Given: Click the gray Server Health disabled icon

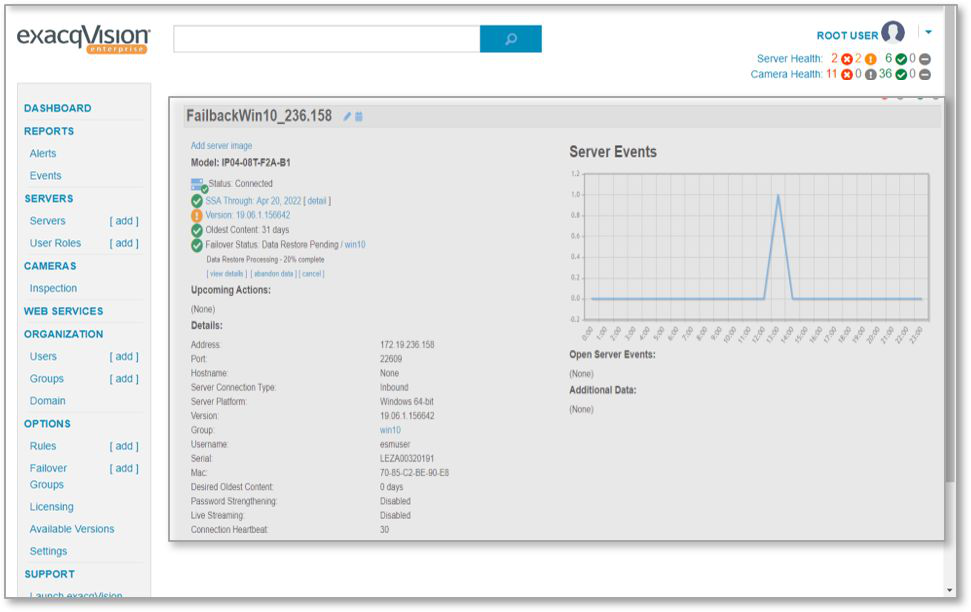Looking at the screenshot, I should (x=925, y=59).
